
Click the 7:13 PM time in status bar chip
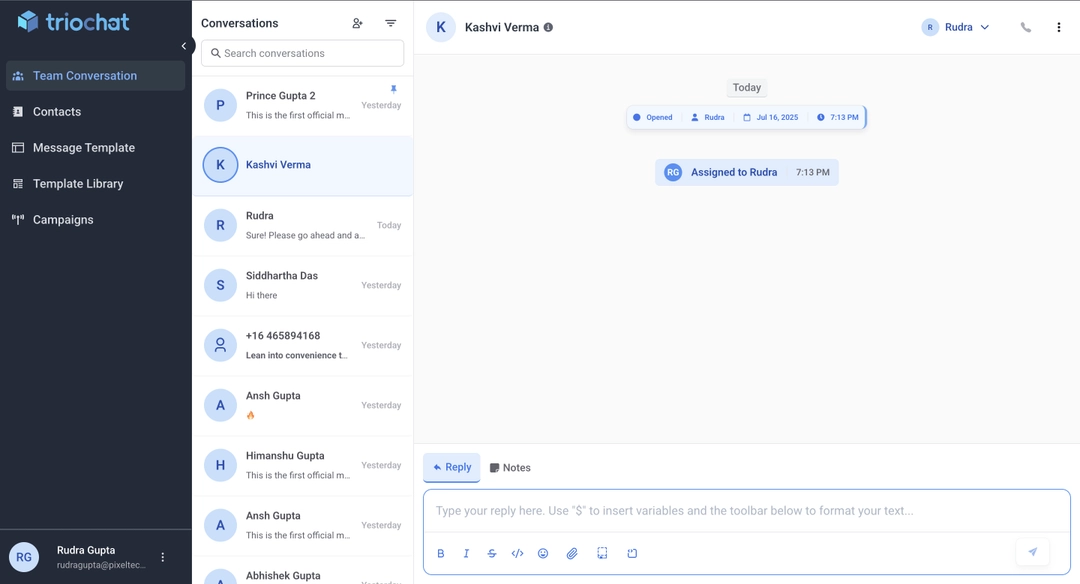pos(838,117)
